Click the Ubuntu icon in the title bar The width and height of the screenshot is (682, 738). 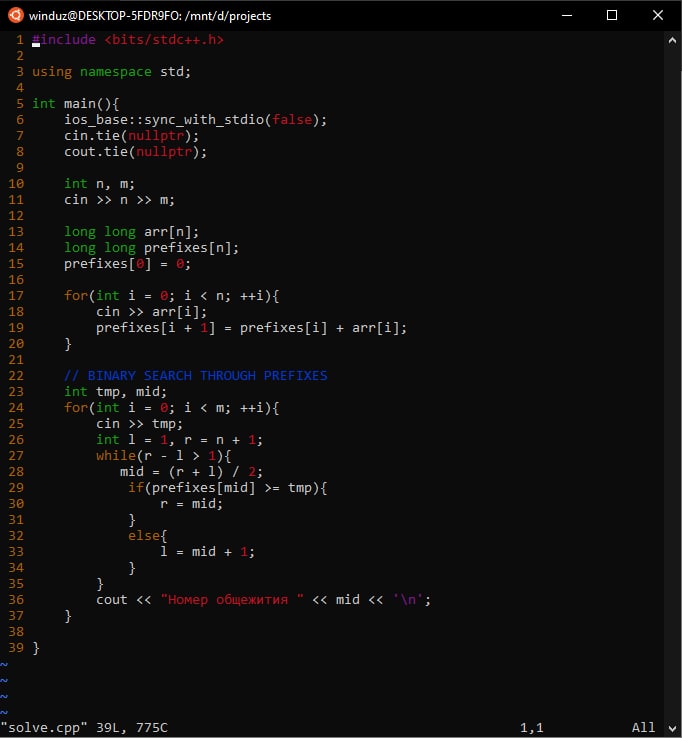tap(16, 15)
